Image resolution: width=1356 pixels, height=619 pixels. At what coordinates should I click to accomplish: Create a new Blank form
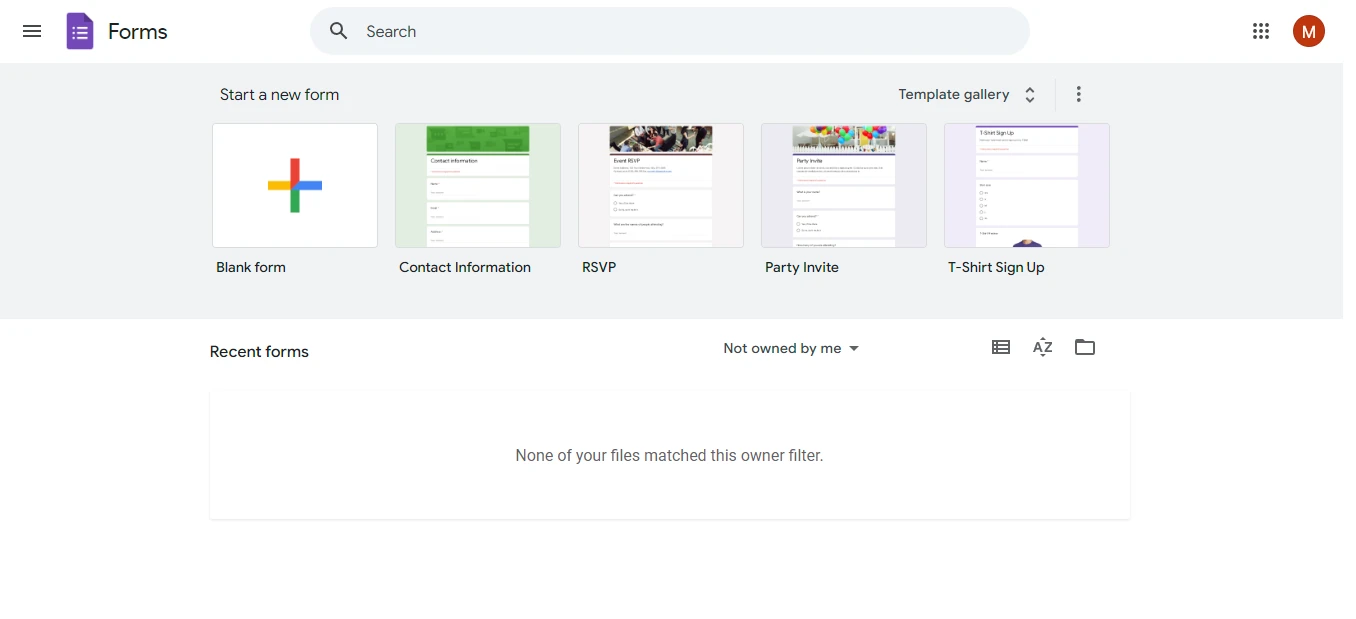pos(294,185)
